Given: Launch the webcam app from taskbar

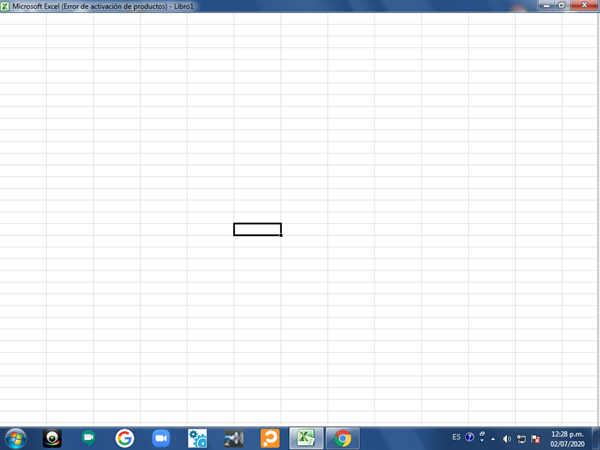Looking at the screenshot, I should (x=52, y=439).
